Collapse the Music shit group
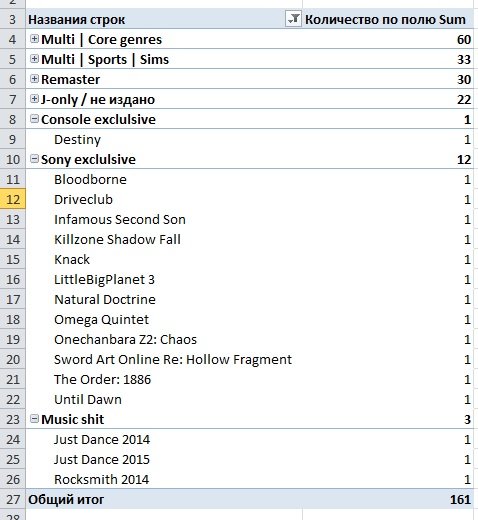The image size is (478, 520). [x=34, y=419]
